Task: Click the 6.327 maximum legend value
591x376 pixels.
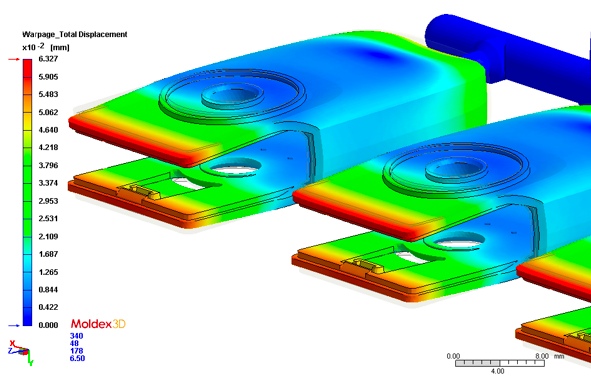Action: tap(48, 59)
